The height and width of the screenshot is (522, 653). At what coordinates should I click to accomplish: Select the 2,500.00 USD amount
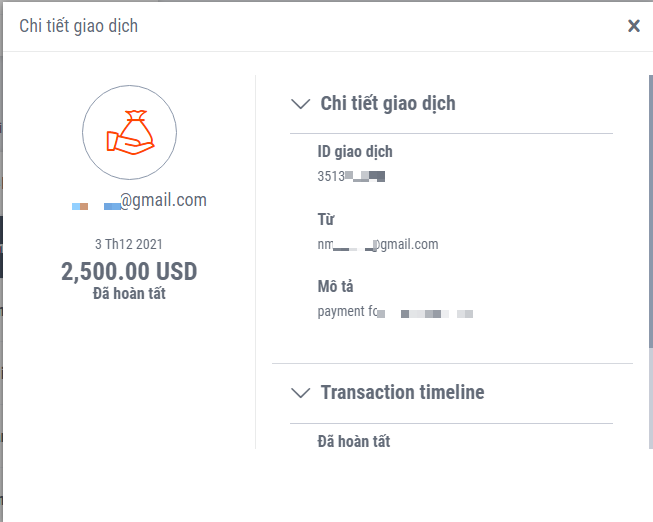pos(129,271)
